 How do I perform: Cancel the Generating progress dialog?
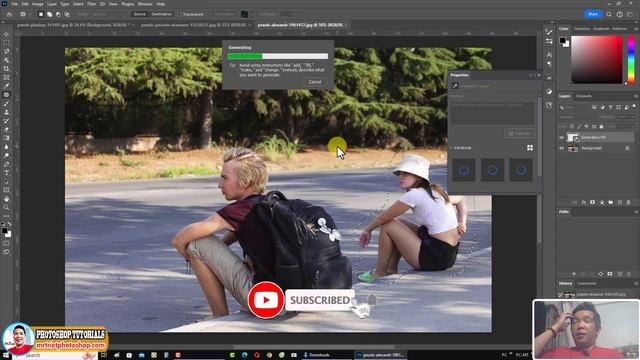315,82
